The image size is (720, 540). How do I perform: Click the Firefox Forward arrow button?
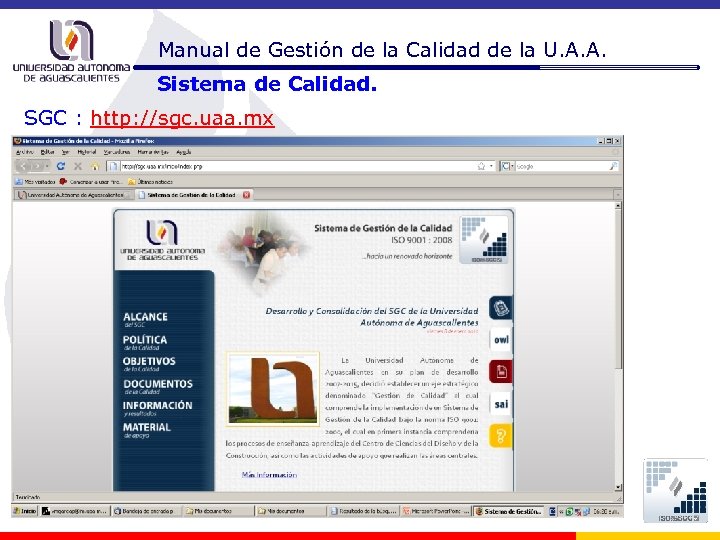point(38,166)
